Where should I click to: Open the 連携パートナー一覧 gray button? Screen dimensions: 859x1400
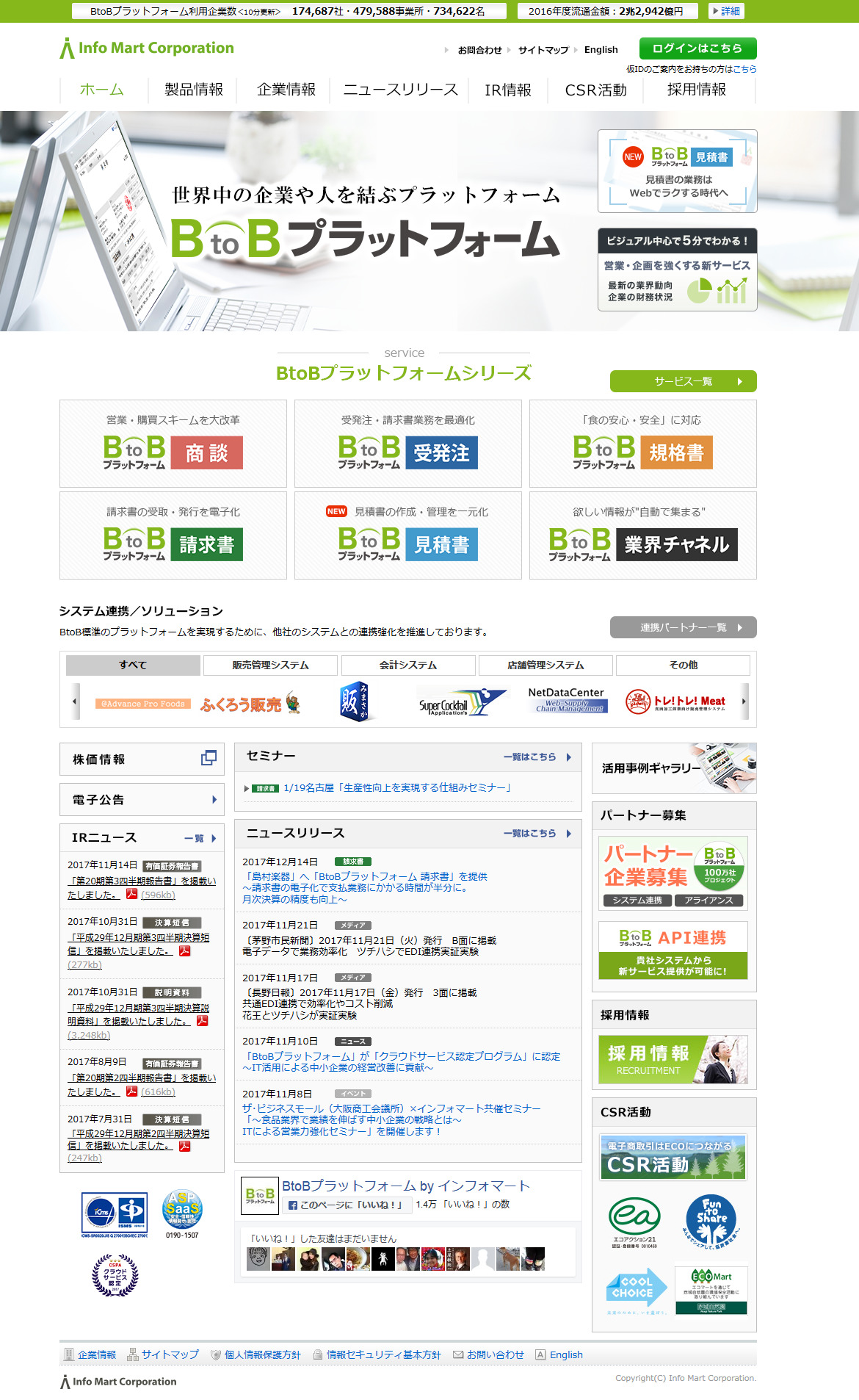tap(683, 627)
